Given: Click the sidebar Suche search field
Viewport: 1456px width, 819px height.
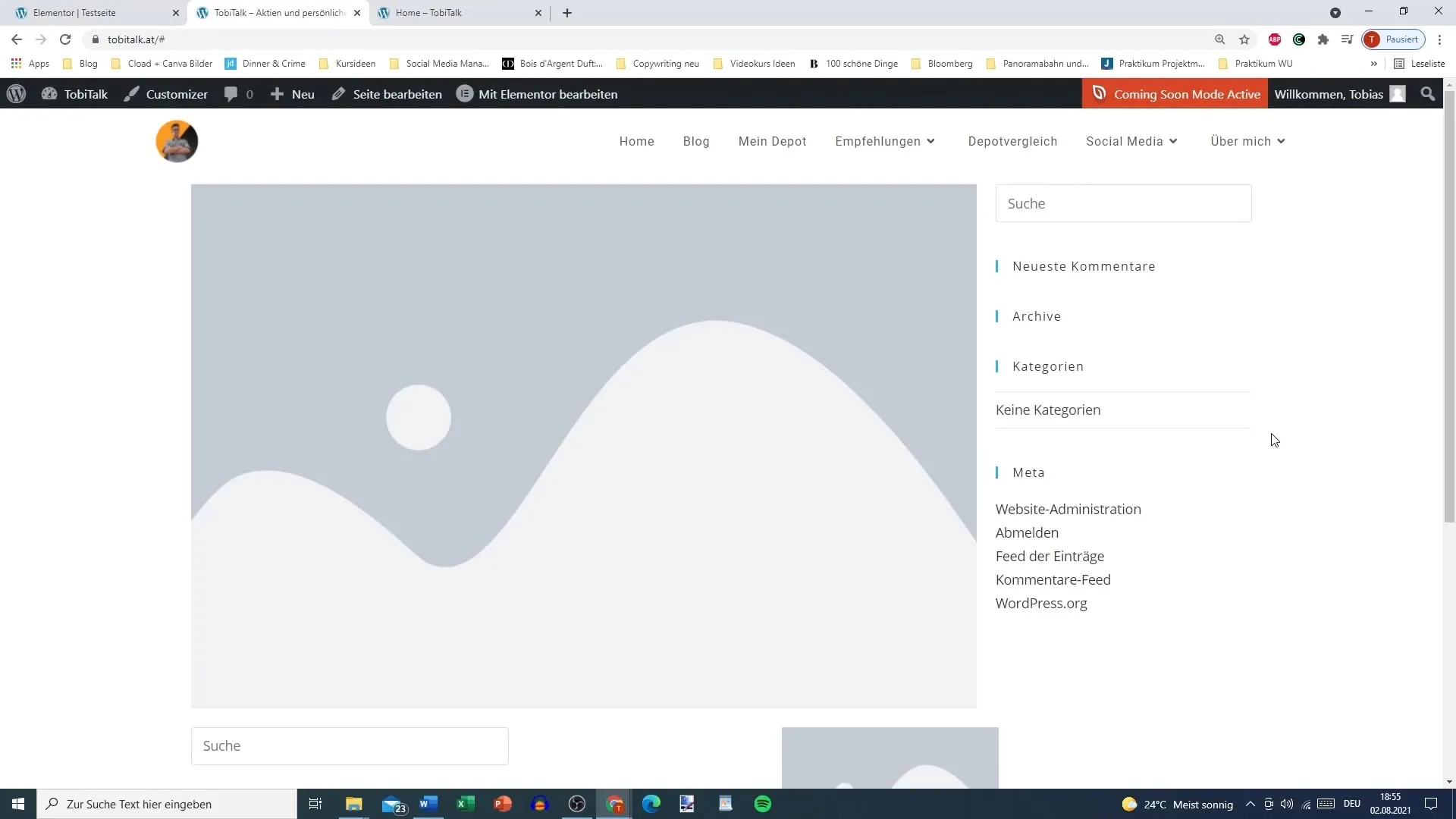Looking at the screenshot, I should tap(1123, 203).
